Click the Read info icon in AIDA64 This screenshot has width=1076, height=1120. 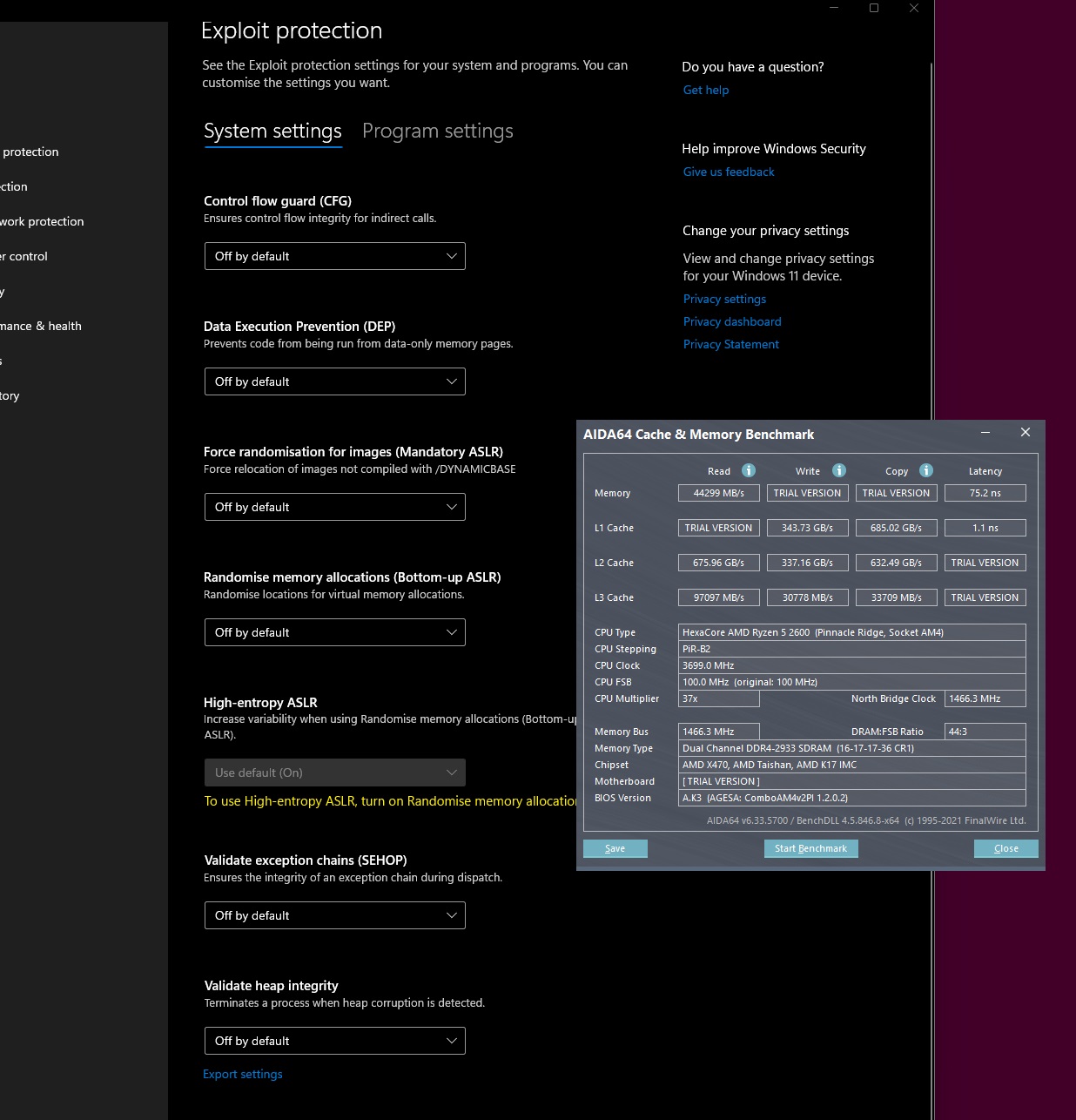pyautogui.click(x=749, y=470)
